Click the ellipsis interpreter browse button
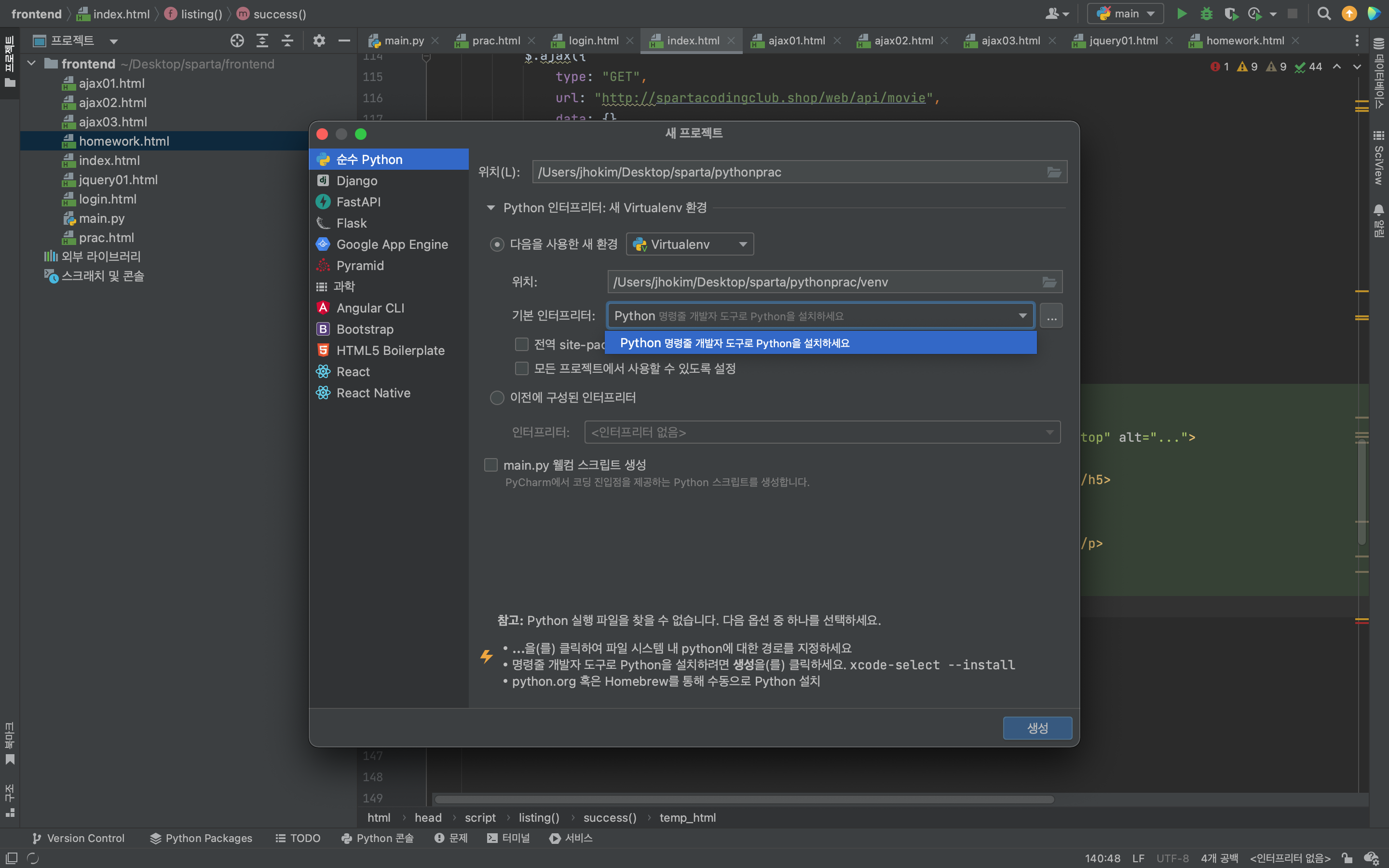This screenshot has height=868, width=1389. [1051, 316]
